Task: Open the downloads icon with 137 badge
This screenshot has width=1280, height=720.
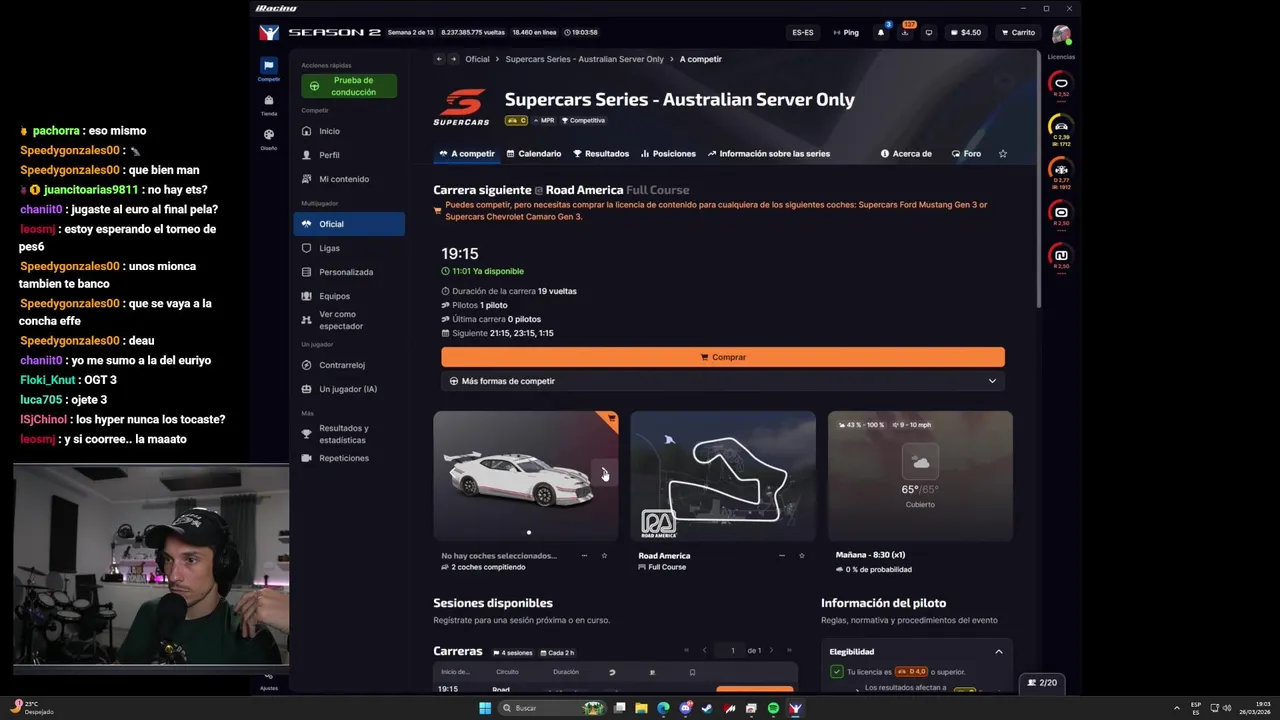Action: pyautogui.click(x=905, y=32)
